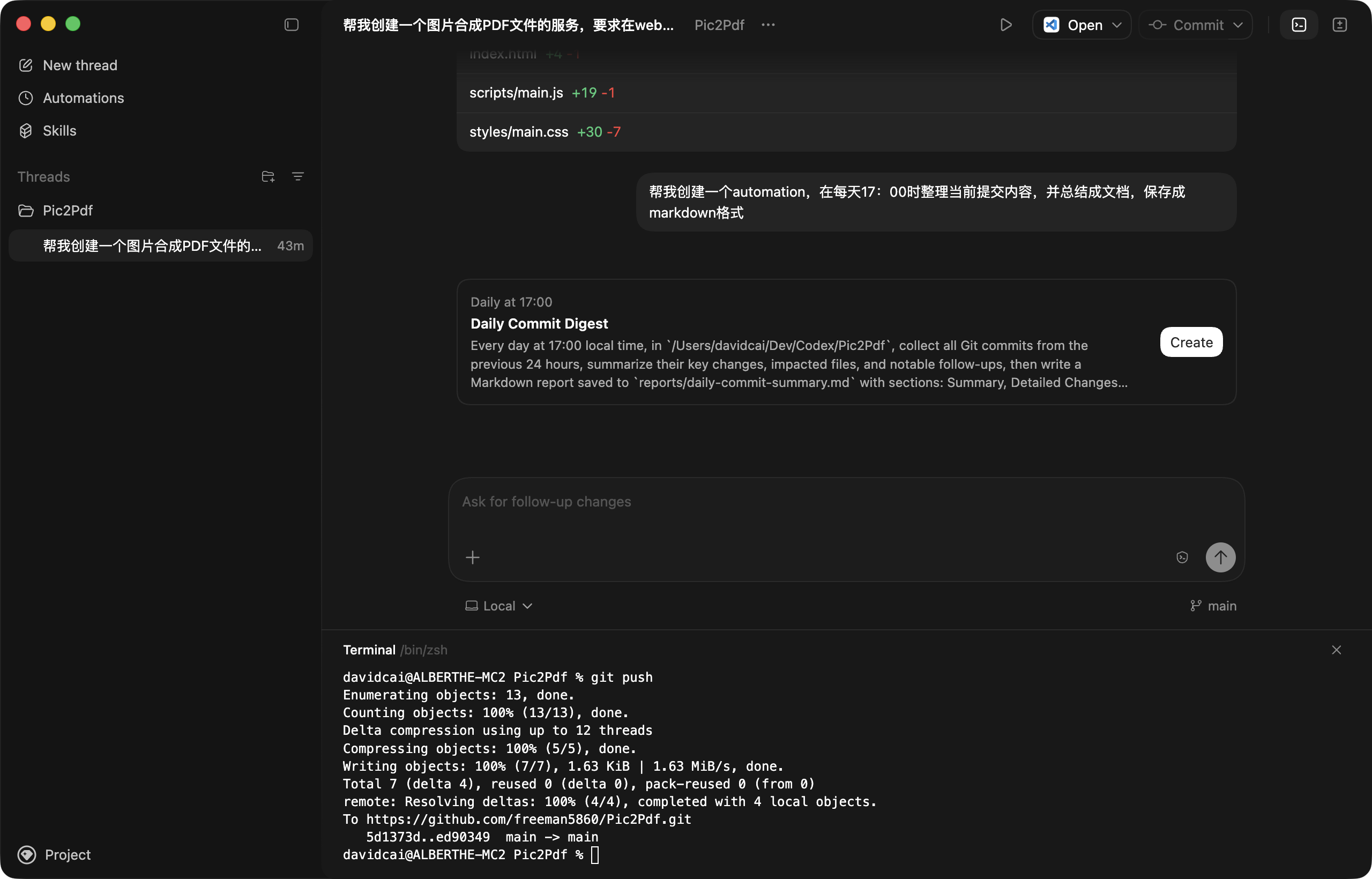Toggle the sidebar visibility
This screenshot has height=879, width=1372.
[x=291, y=25]
